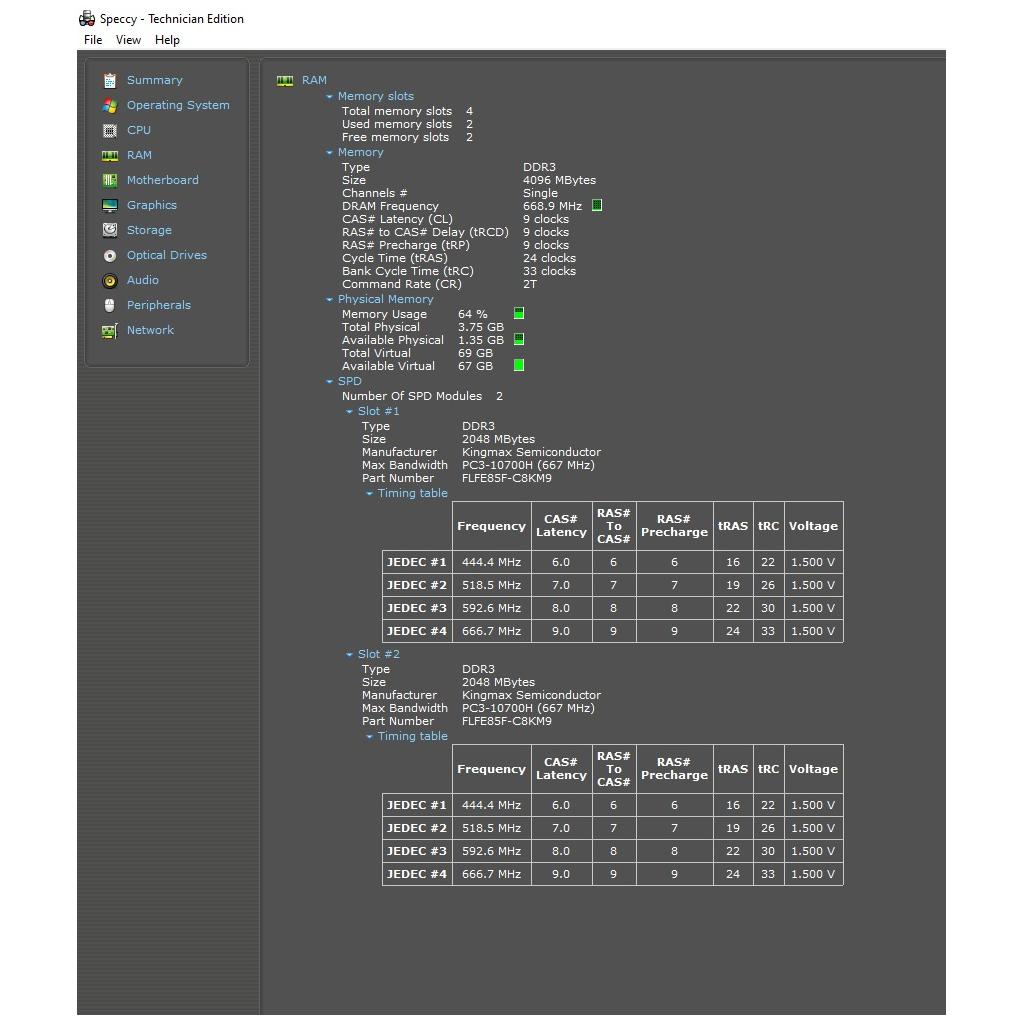Select the Network icon in sidebar
This screenshot has width=1022, height=1022.
click(110, 330)
